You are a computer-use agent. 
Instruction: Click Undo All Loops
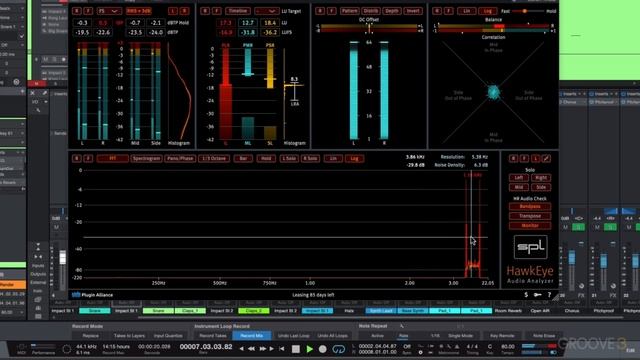tap(332, 336)
